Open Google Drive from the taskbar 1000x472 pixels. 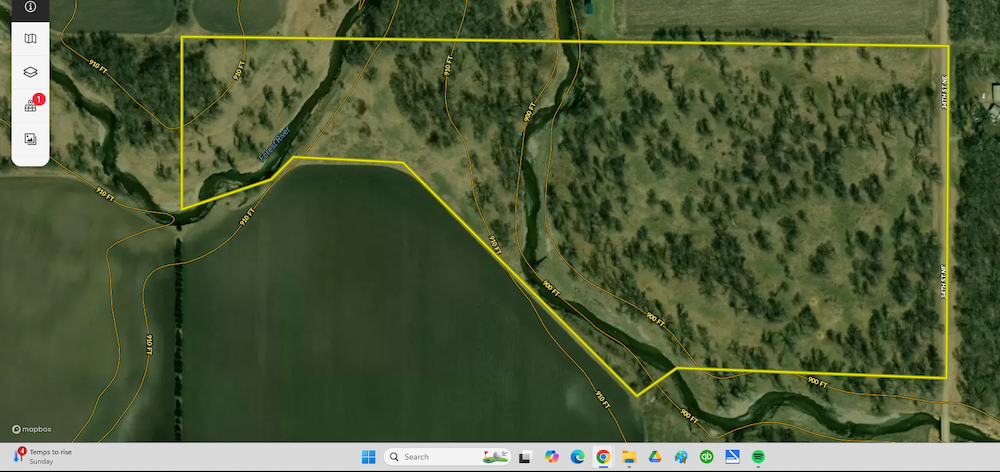[655, 457]
